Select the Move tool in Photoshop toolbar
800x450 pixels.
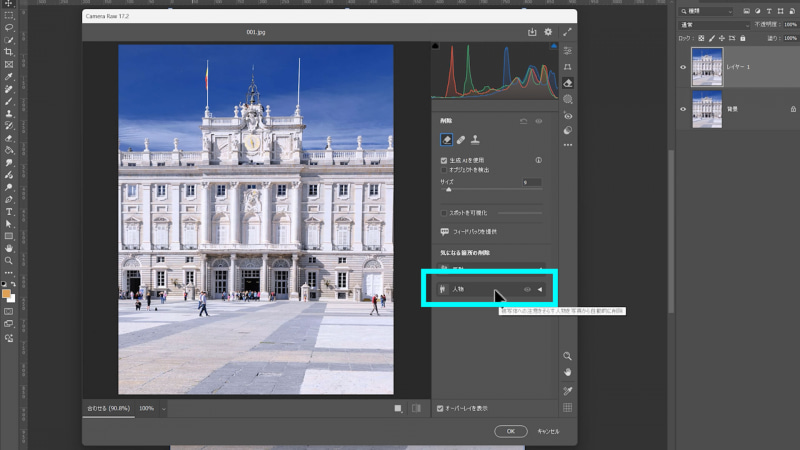pyautogui.click(x=9, y=4)
